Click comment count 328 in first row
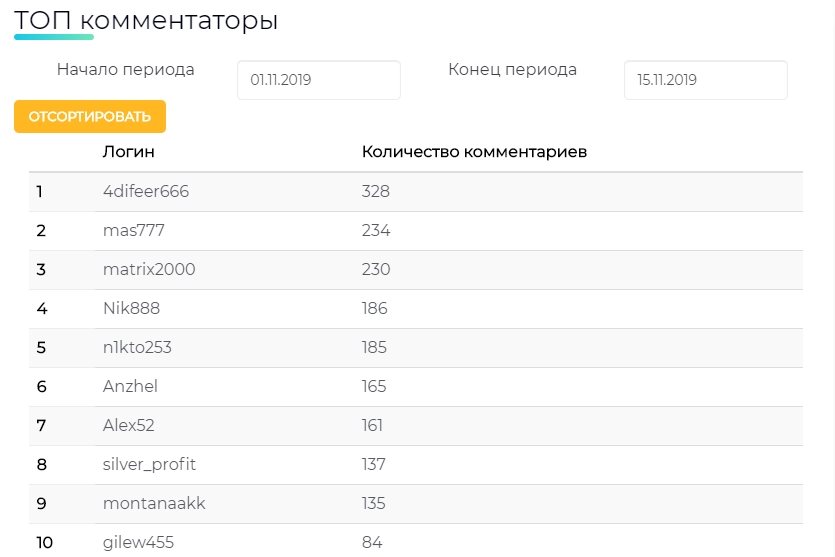Image resolution: width=835 pixels, height=557 pixels. tap(376, 191)
